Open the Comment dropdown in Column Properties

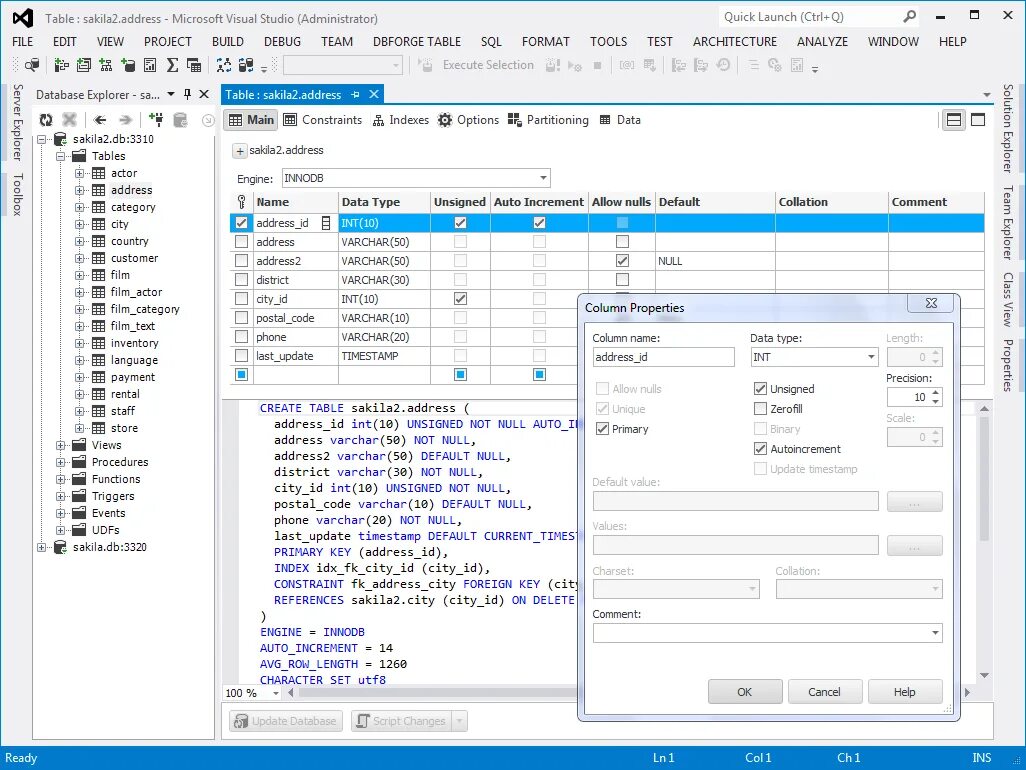[x=935, y=633]
